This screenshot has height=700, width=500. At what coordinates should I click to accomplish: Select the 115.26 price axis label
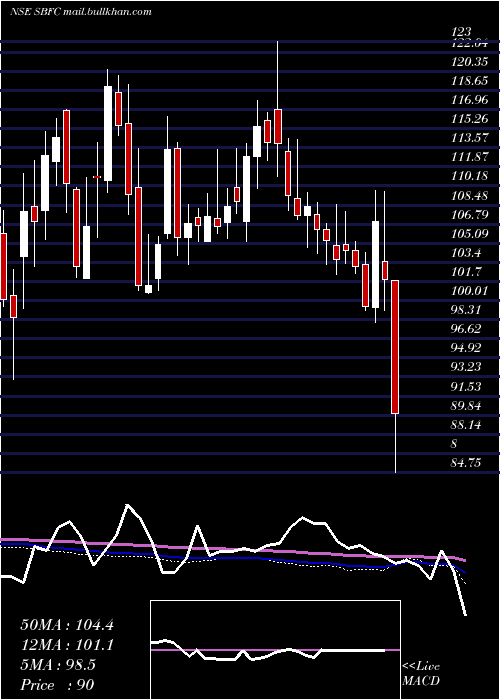(469, 119)
